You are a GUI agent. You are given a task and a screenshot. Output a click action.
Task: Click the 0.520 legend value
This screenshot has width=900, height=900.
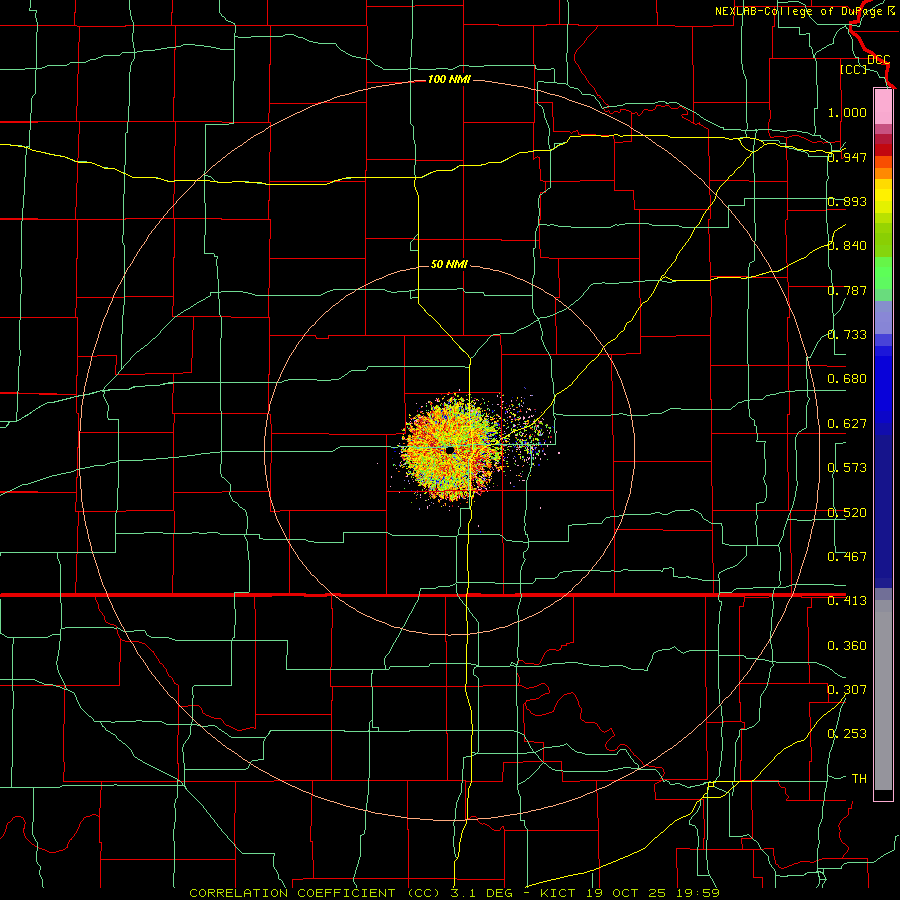tap(847, 513)
